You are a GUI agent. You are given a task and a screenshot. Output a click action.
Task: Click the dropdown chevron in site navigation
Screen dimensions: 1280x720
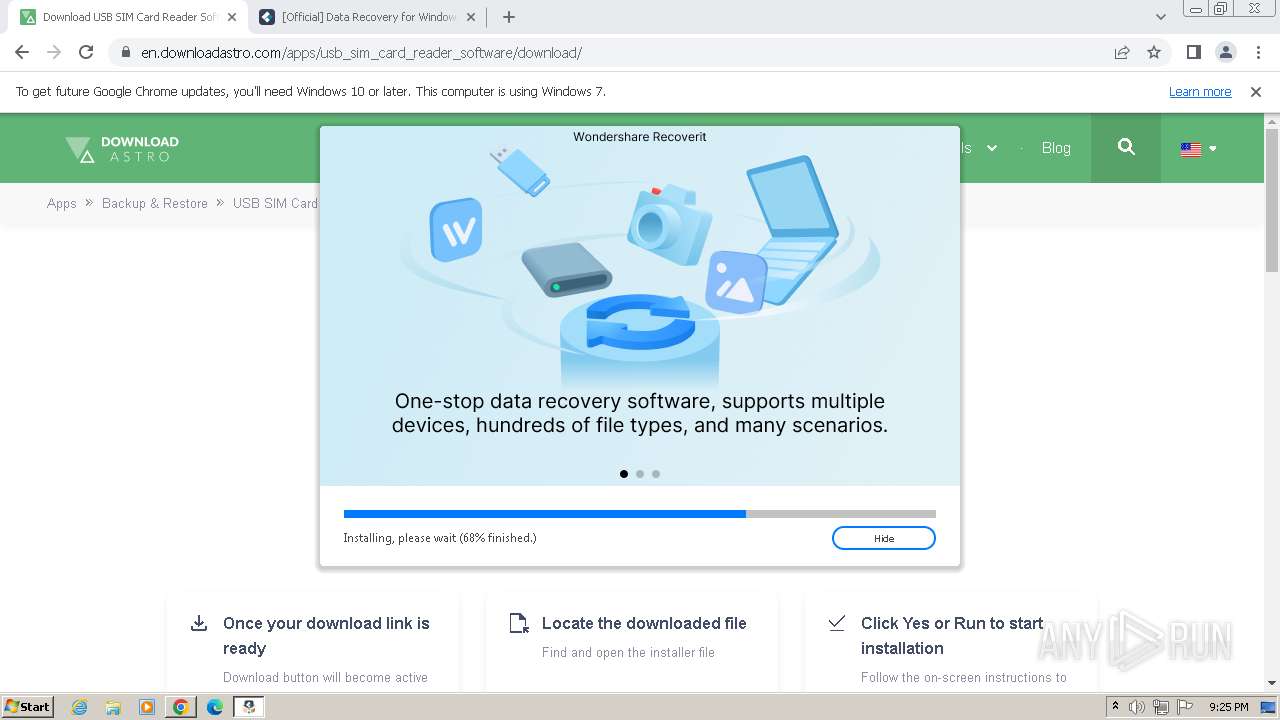click(x=992, y=148)
